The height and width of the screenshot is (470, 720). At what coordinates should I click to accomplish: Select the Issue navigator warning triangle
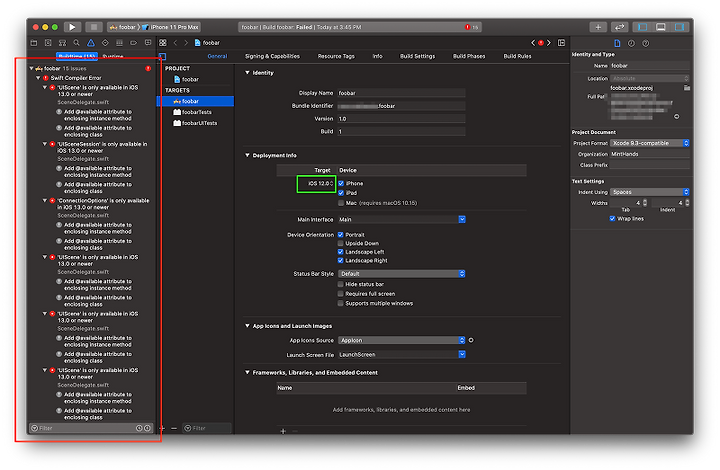point(91,43)
